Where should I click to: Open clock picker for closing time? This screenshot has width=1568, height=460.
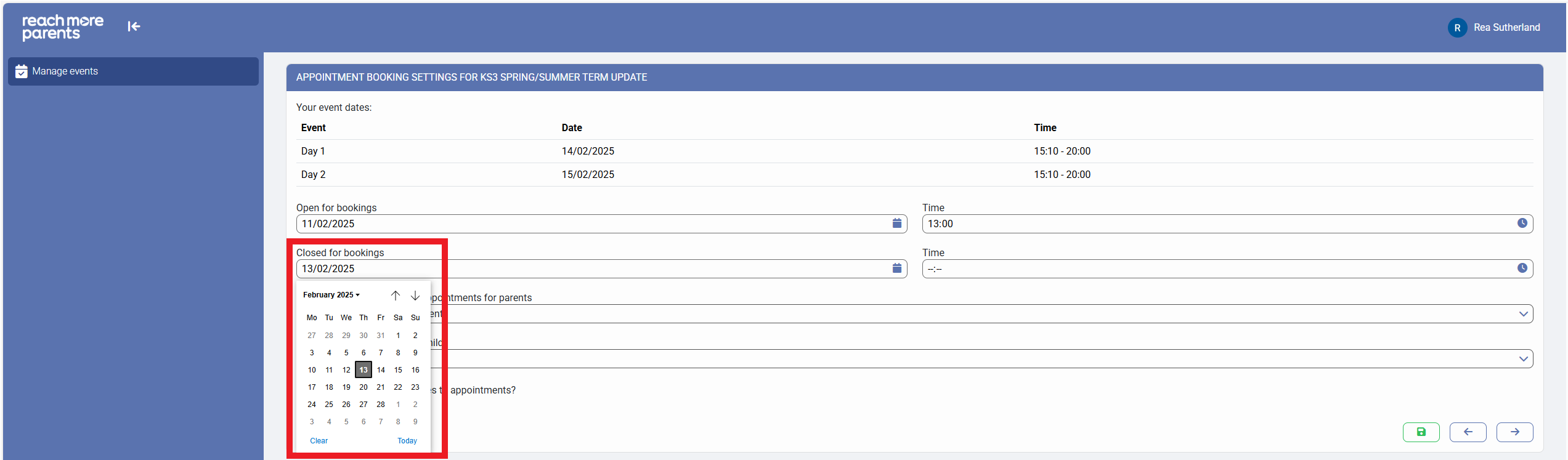tap(1521, 268)
